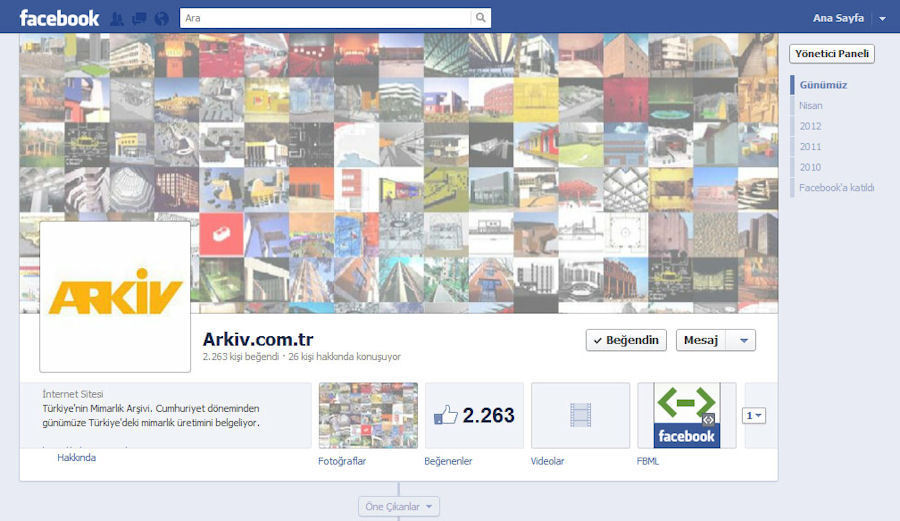Viewport: 900px width, 521px height.
Task: Focus the Ara search field
Action: coord(325,18)
